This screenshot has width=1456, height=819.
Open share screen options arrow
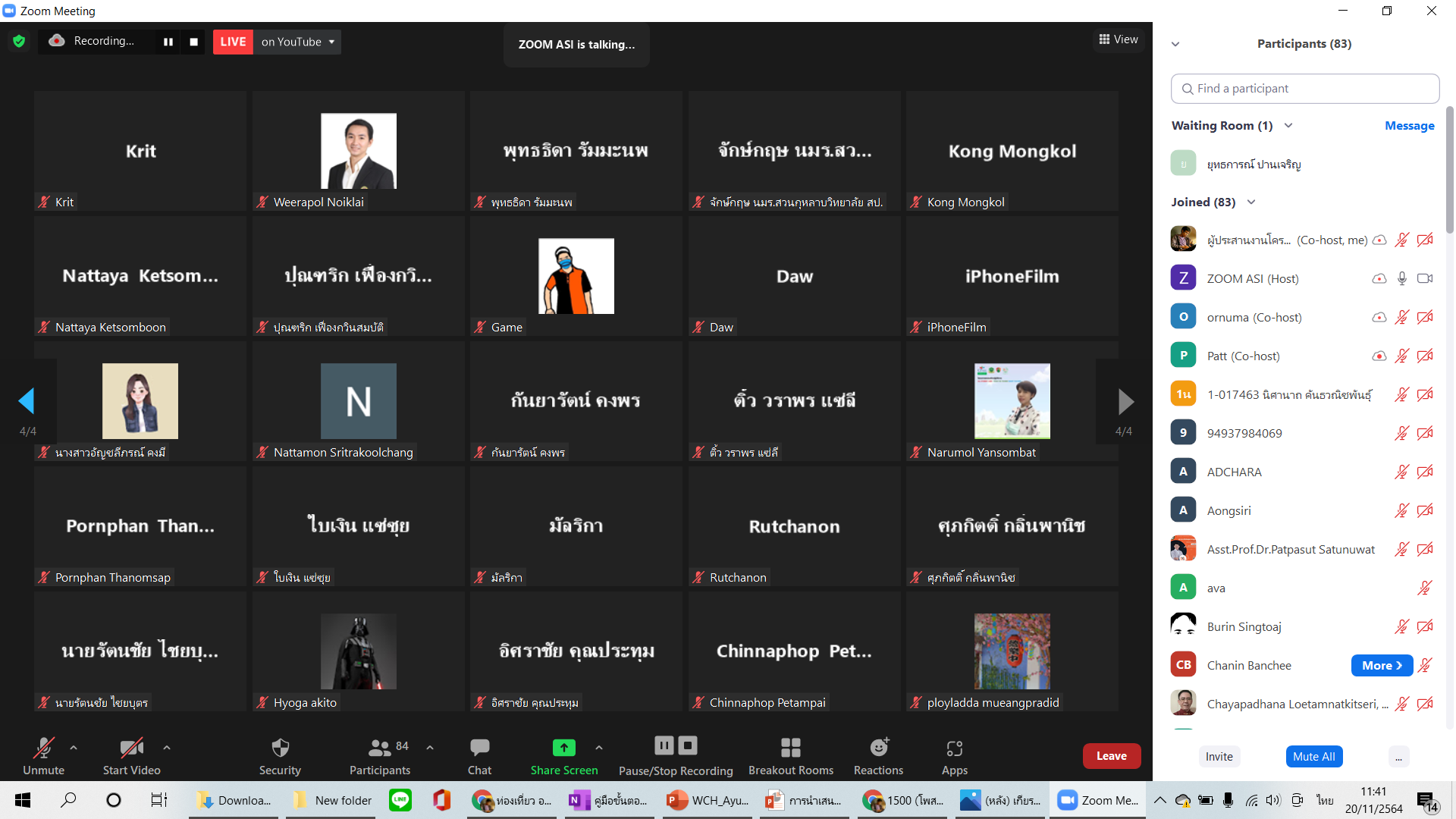click(x=599, y=748)
